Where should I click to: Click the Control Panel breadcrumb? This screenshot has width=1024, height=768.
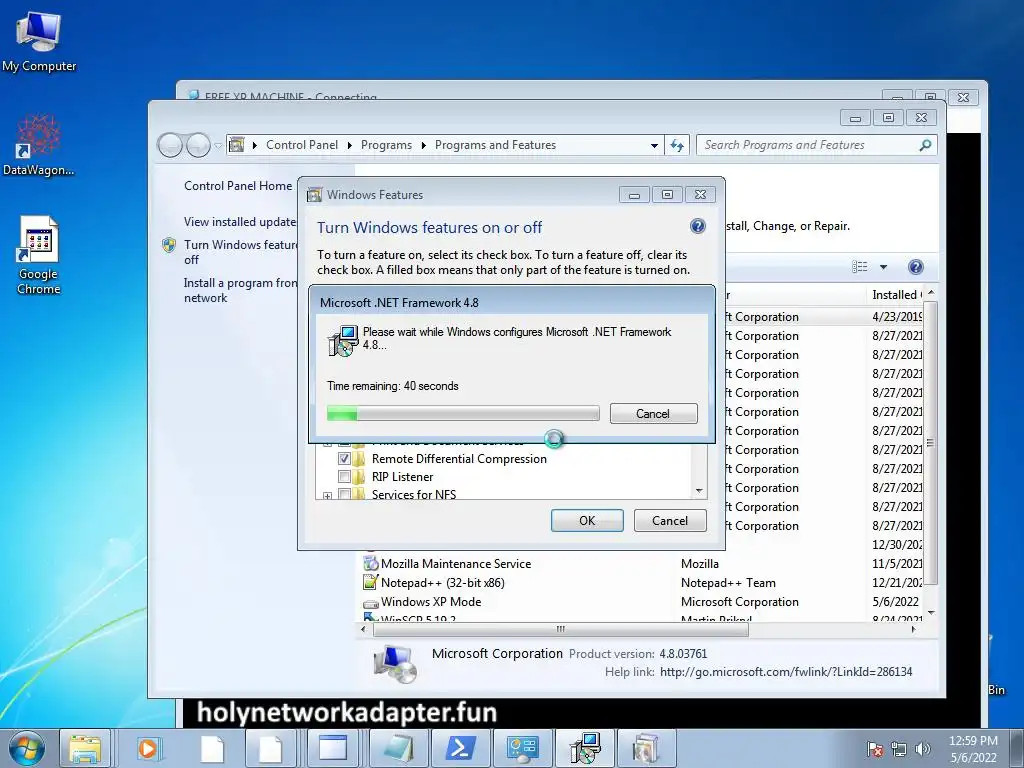point(302,145)
